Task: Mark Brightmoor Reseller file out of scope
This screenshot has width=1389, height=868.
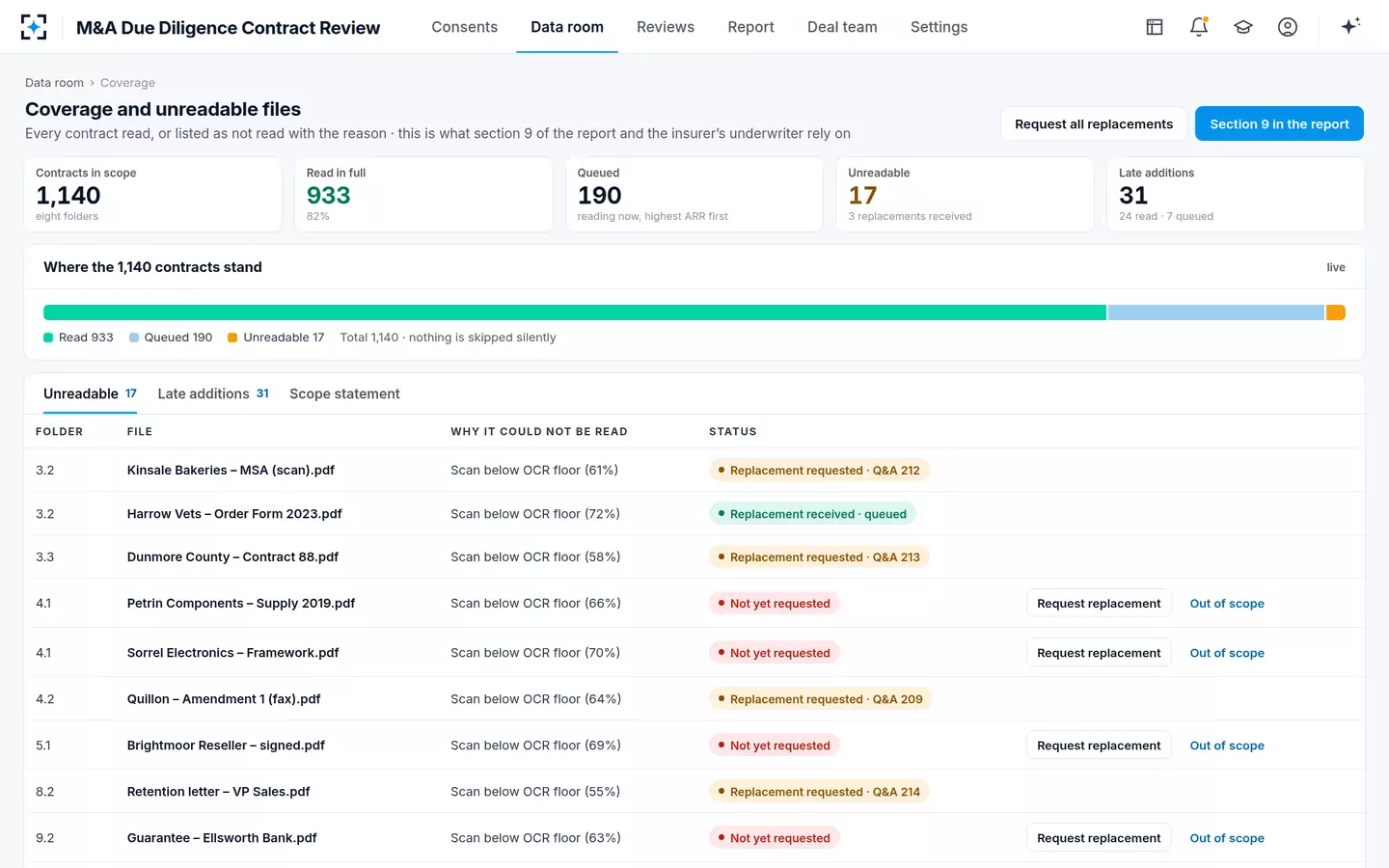Action: click(1227, 746)
